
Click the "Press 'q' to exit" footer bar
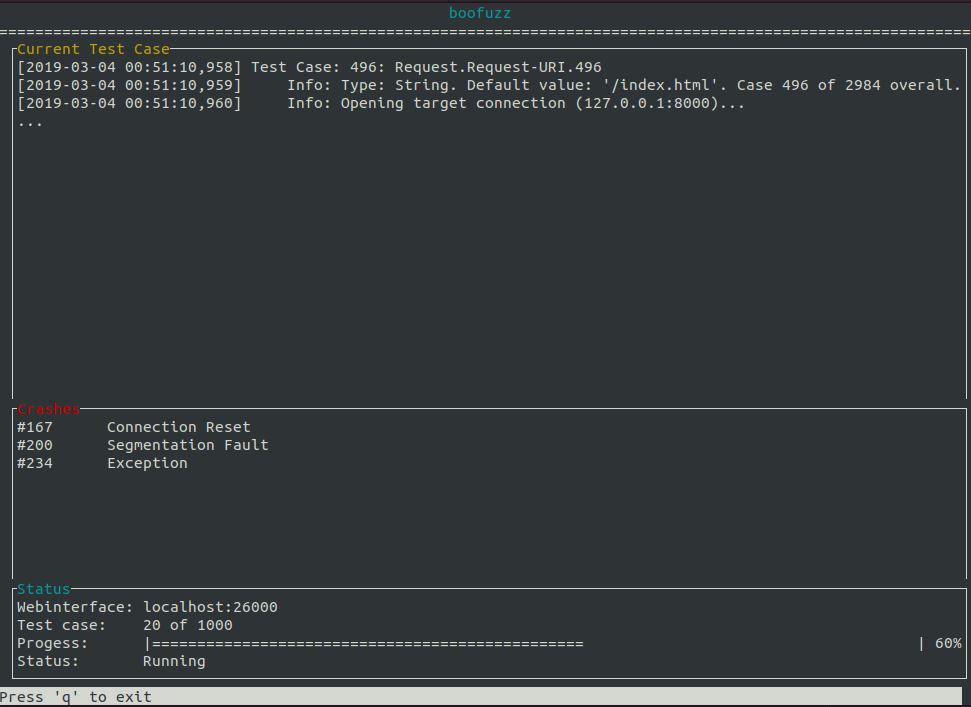click(x=481, y=696)
